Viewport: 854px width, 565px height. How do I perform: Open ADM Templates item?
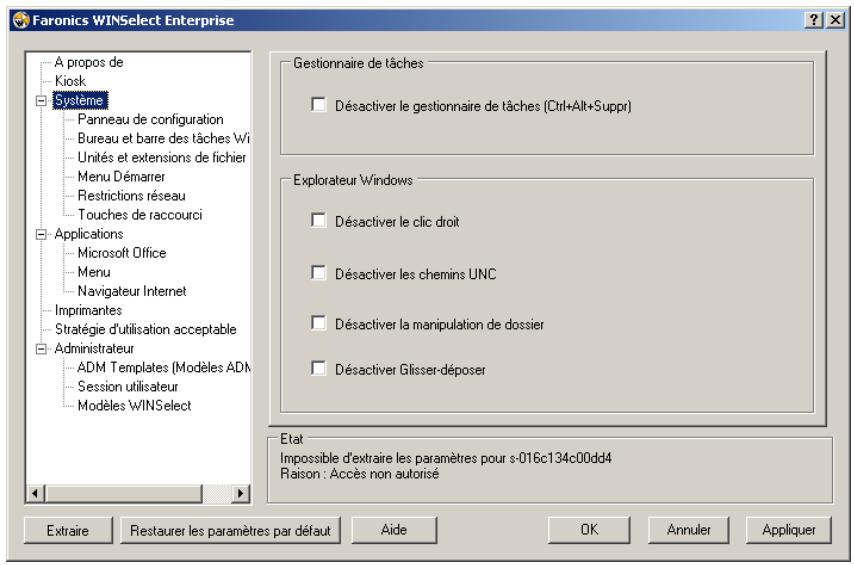pyautogui.click(x=164, y=367)
